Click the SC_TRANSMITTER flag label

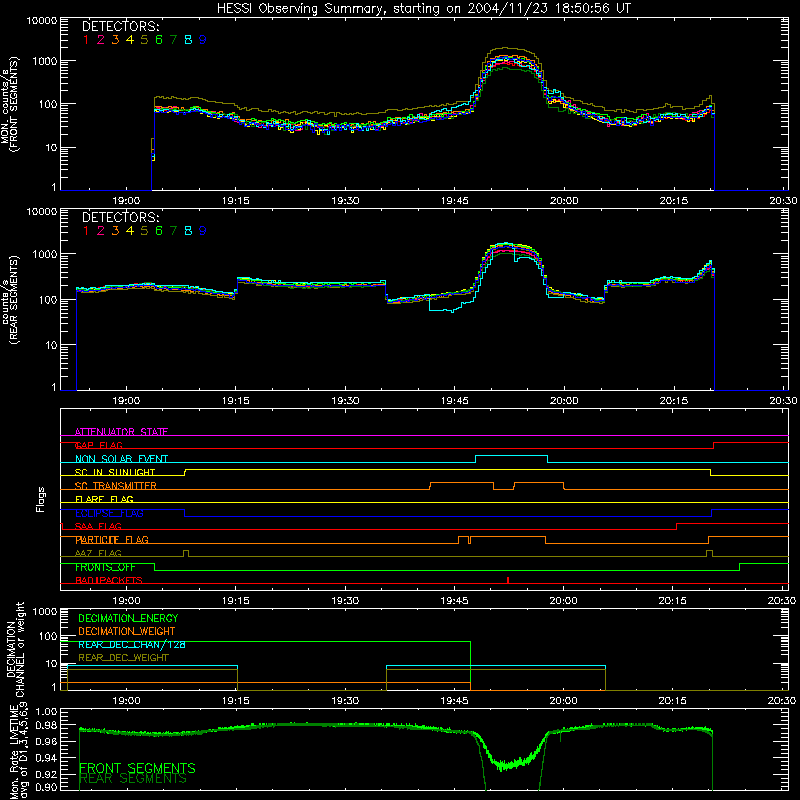pyautogui.click(x=116, y=486)
